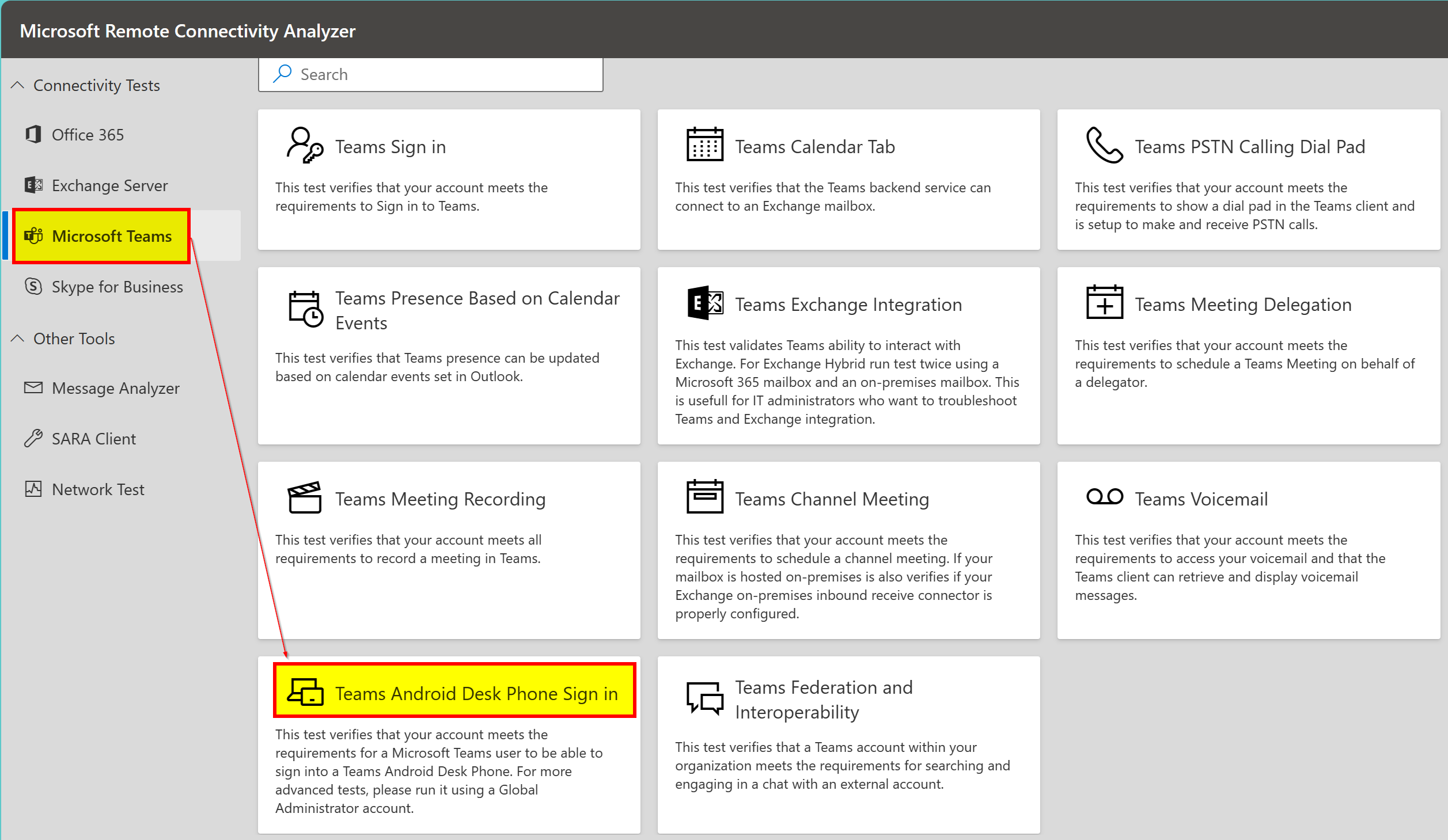Click the Teams Calendar Tab calendar icon
The height and width of the screenshot is (840, 1448).
click(704, 145)
